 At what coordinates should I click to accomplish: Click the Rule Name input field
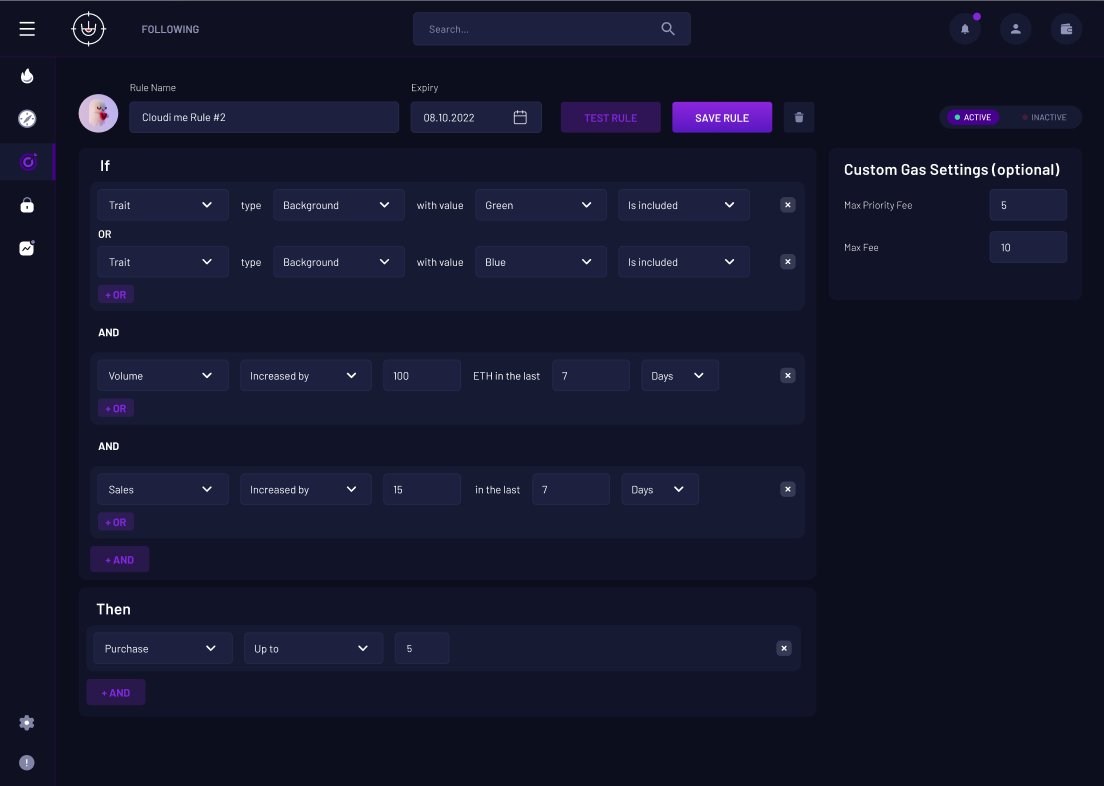pos(263,117)
